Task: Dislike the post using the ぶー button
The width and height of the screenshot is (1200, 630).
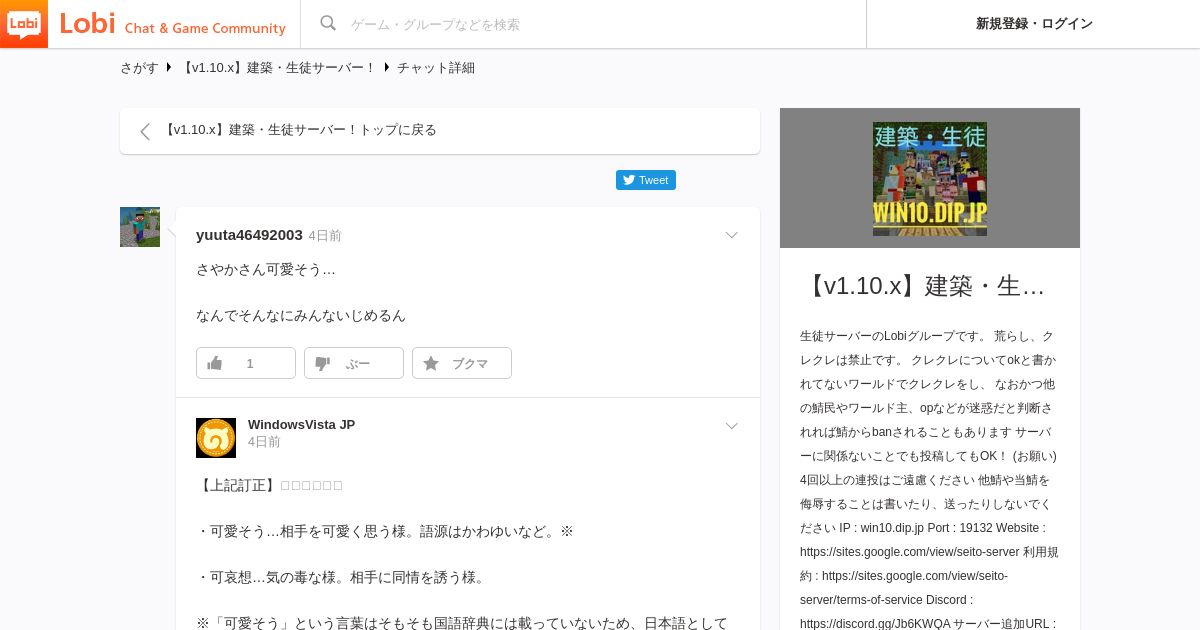Action: click(354, 363)
